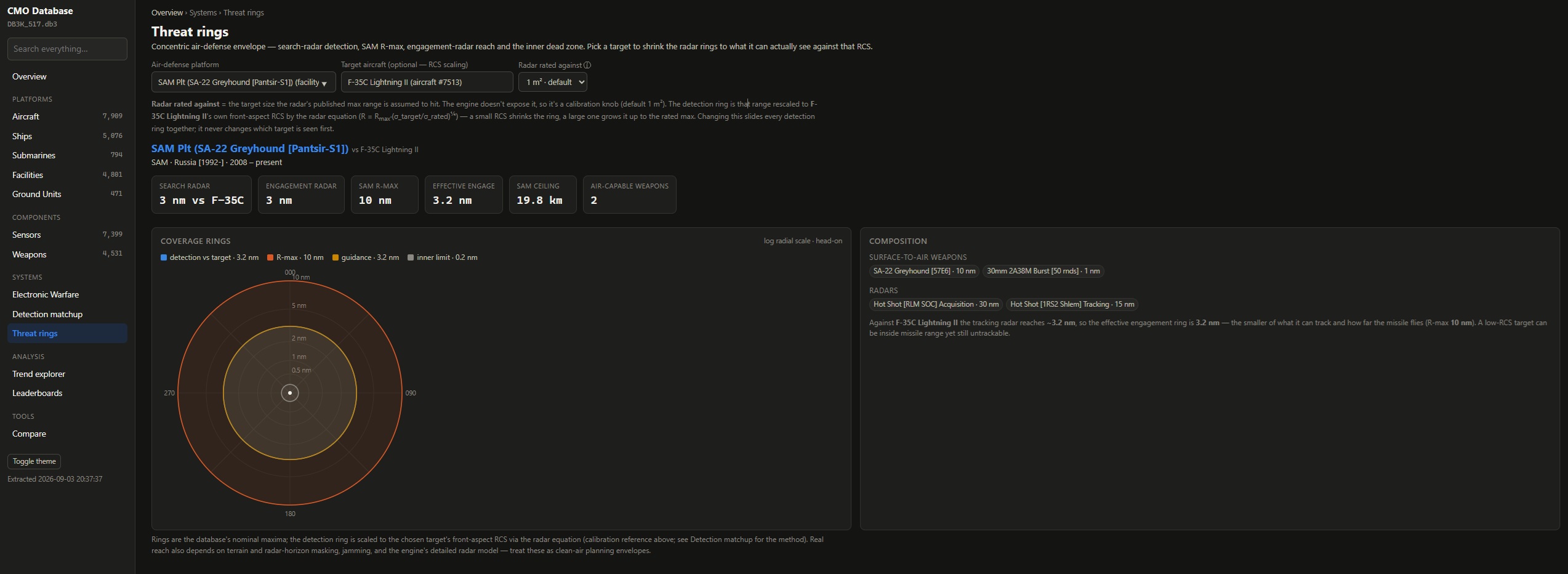This screenshot has width=1568, height=574.
Task: Select the 30mm 2A38M Burst weapon chip
Action: point(1043,271)
